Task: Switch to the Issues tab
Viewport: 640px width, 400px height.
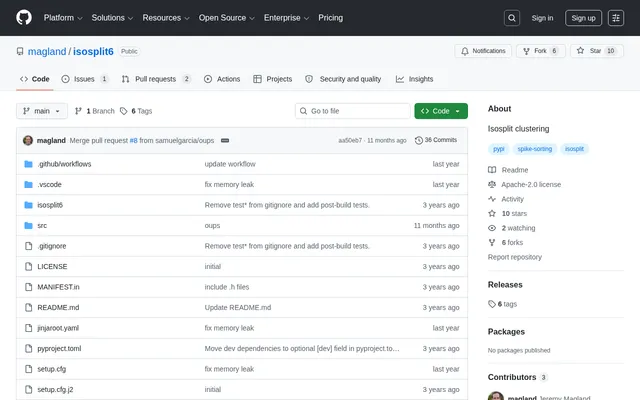Action: click(x=85, y=79)
